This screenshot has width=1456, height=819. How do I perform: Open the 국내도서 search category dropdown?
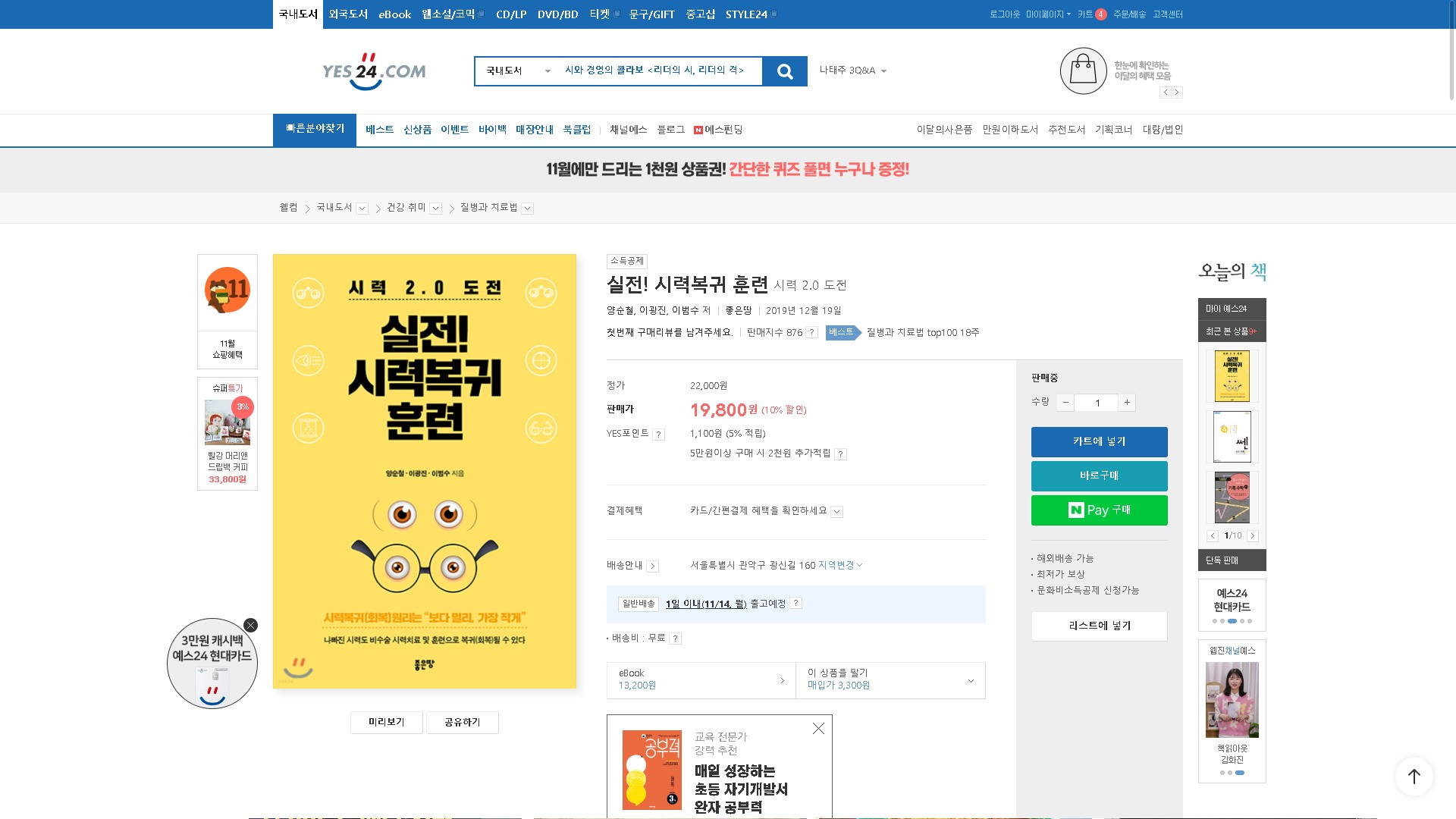(x=517, y=71)
